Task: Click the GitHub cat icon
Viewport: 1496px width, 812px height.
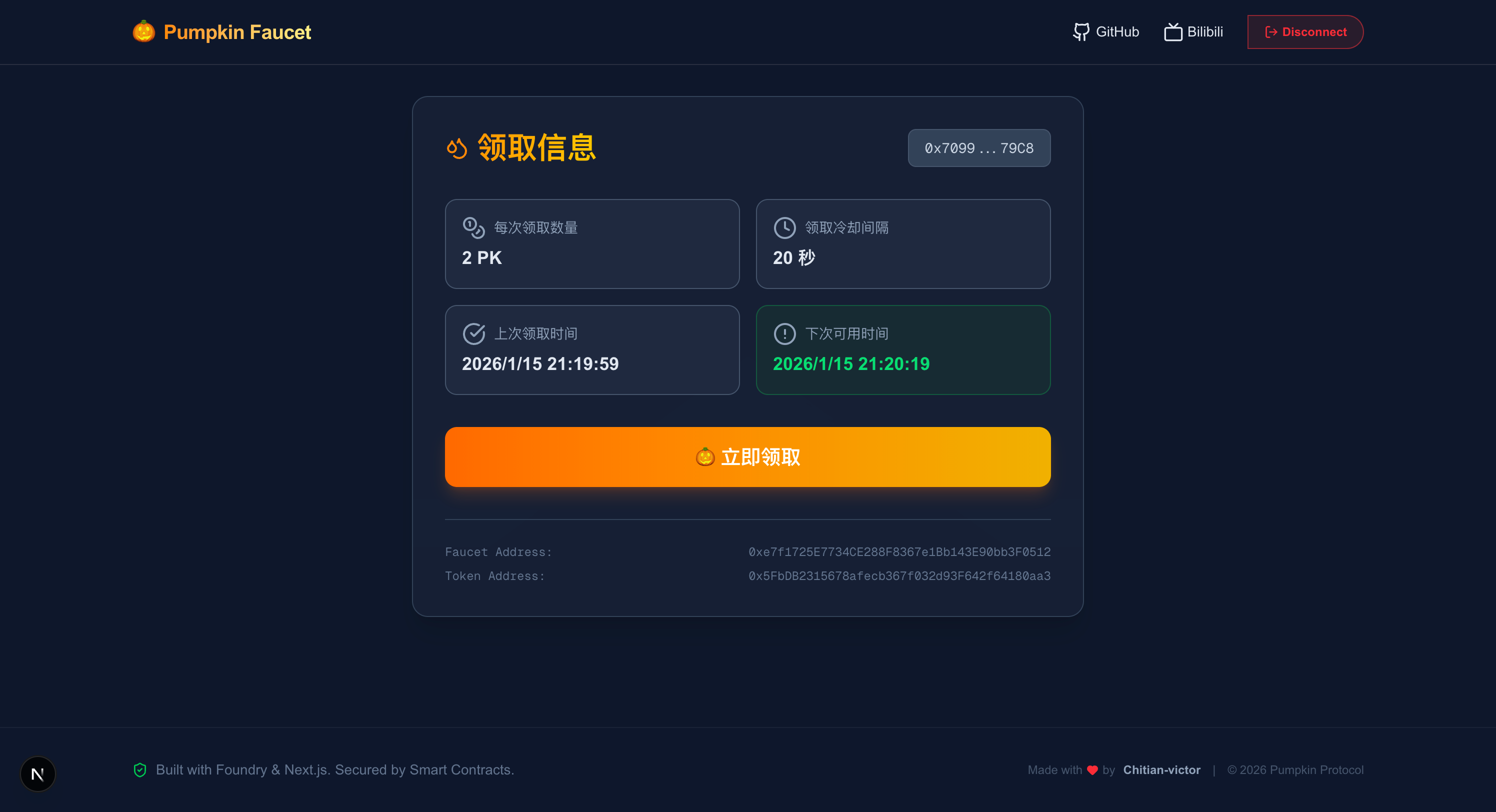Action: click(x=1081, y=31)
